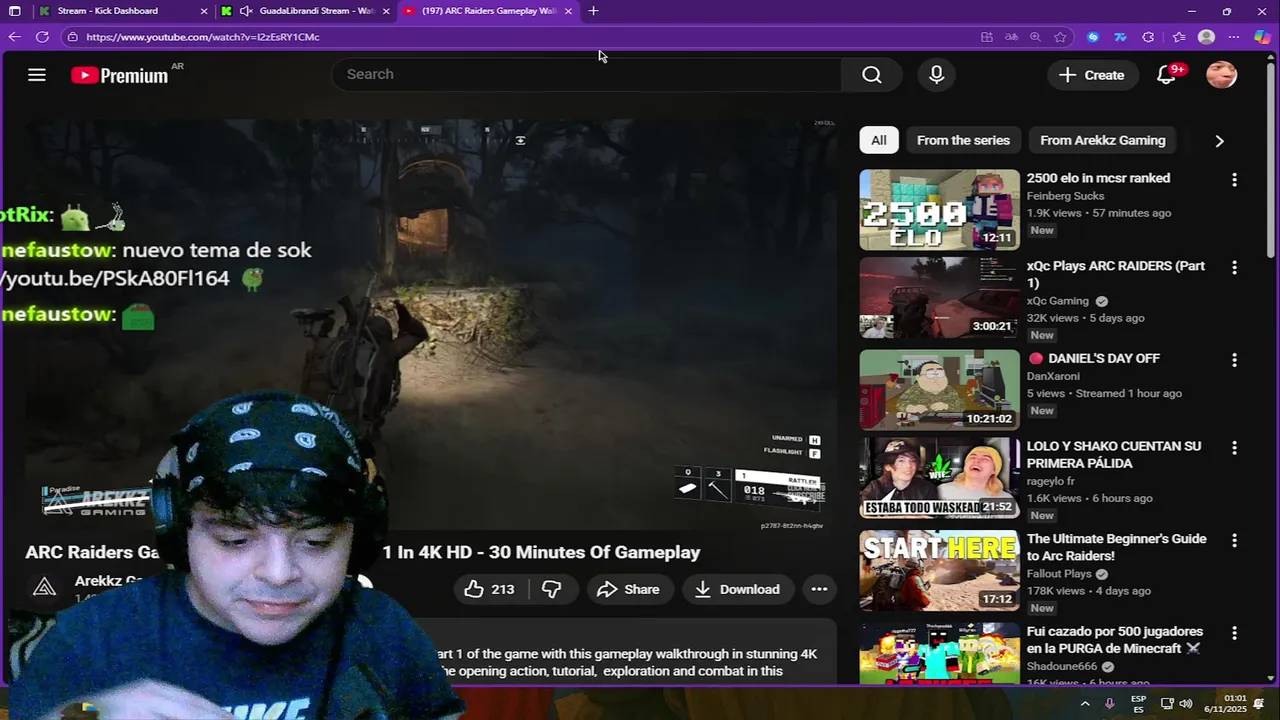Click the zoom magnifier in address bar
The width and height of the screenshot is (1280, 720).
click(1035, 37)
